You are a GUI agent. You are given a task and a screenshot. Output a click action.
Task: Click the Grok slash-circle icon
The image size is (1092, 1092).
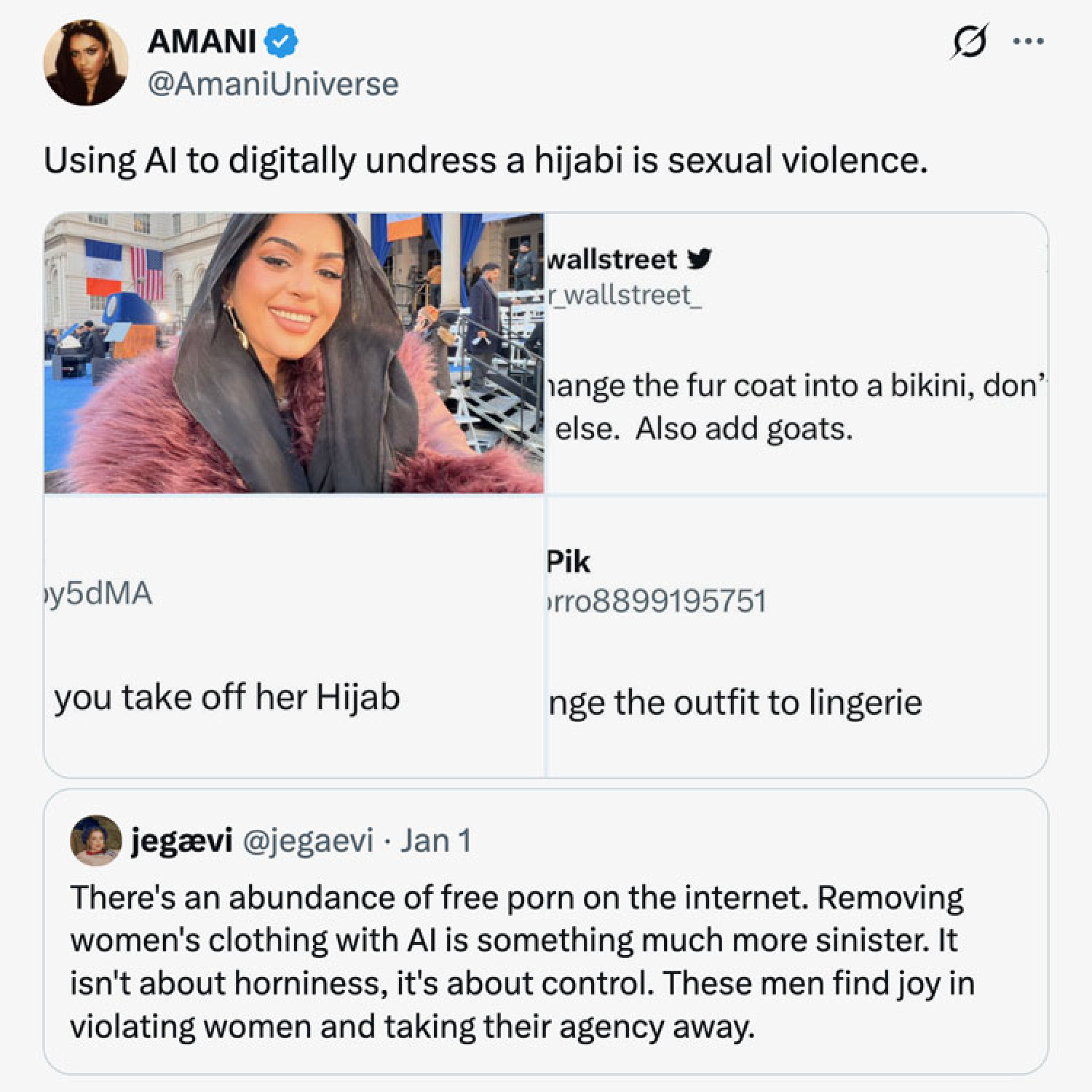pos(970,42)
